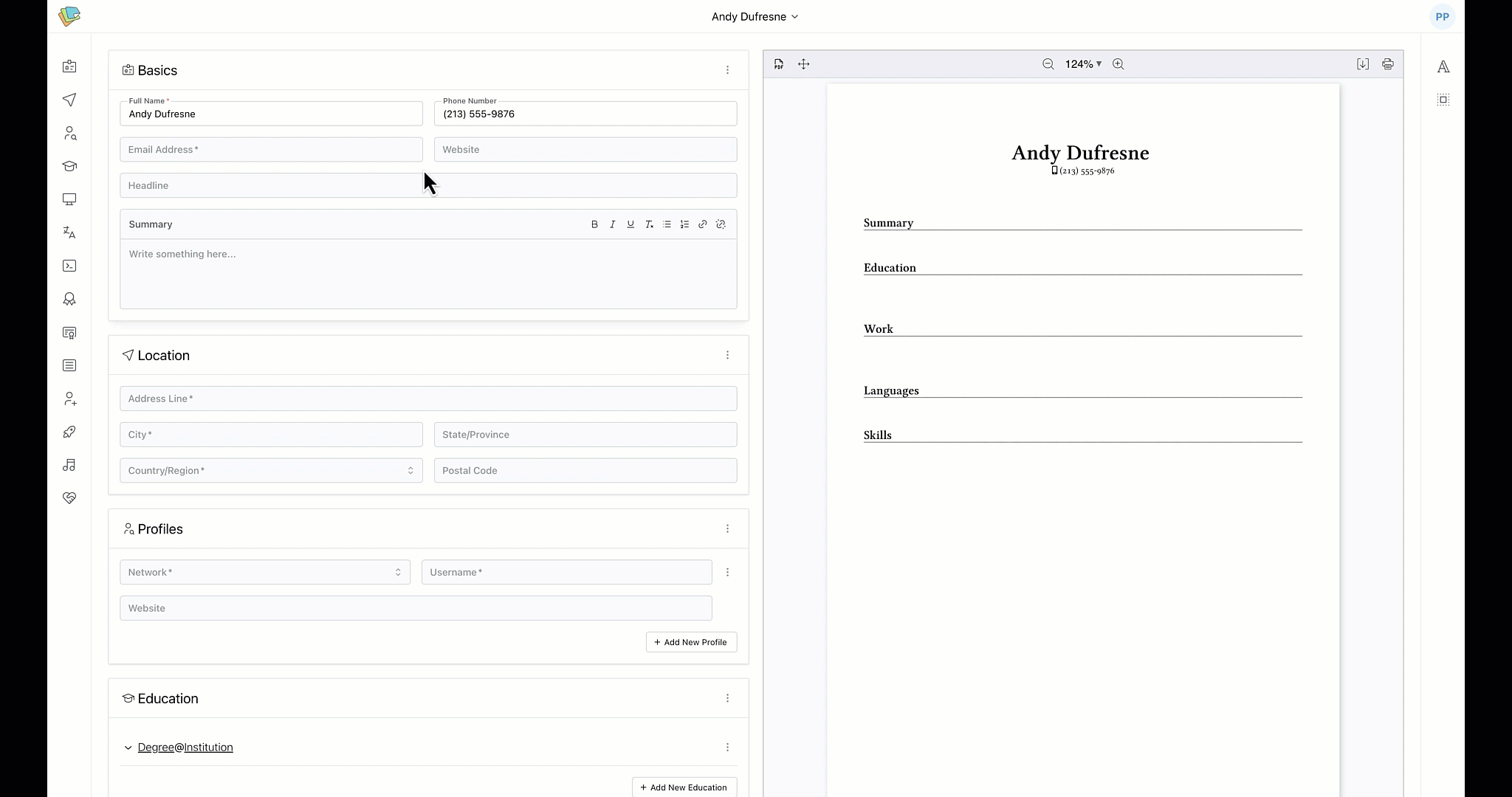Expand the Degree@Institution education entry
This screenshot has width=1512, height=797.
128,748
